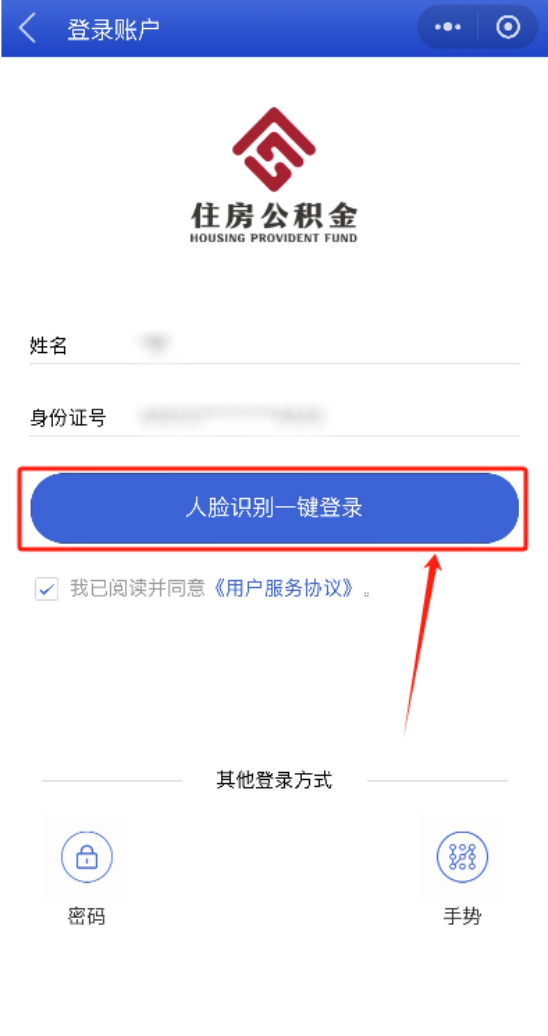Click the 姓名 field label
This screenshot has height=1036, width=548.
pyautogui.click(x=48, y=345)
